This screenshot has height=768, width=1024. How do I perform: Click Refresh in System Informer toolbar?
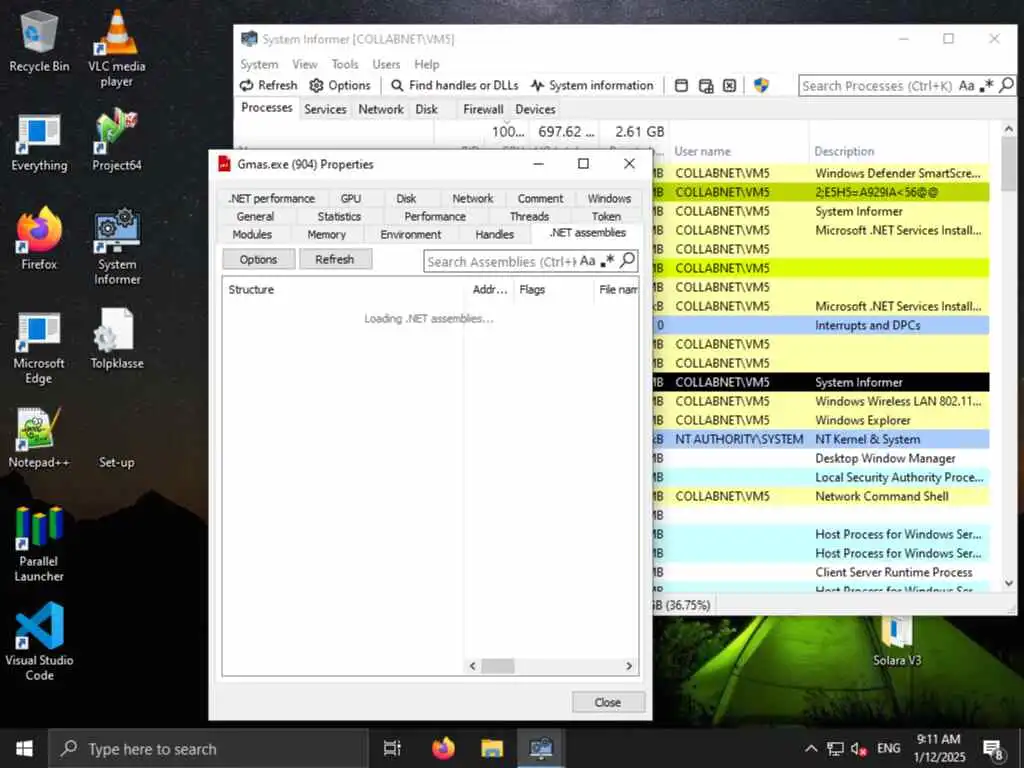pyautogui.click(x=268, y=86)
